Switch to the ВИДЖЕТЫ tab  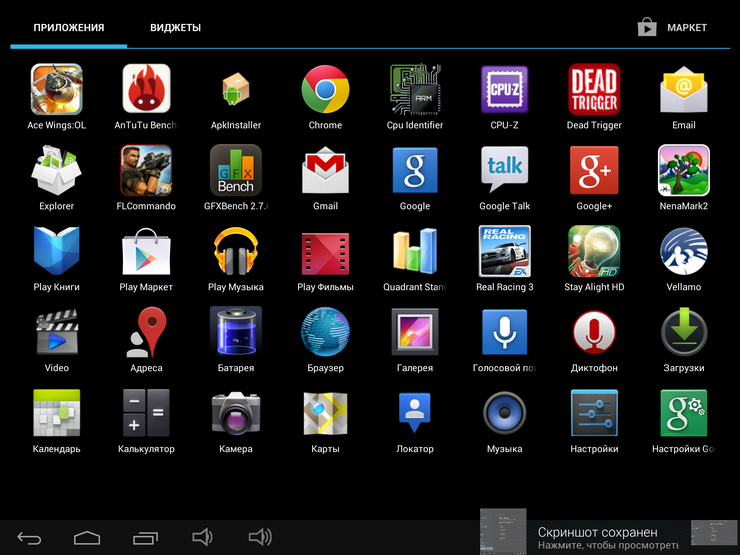coord(176,28)
